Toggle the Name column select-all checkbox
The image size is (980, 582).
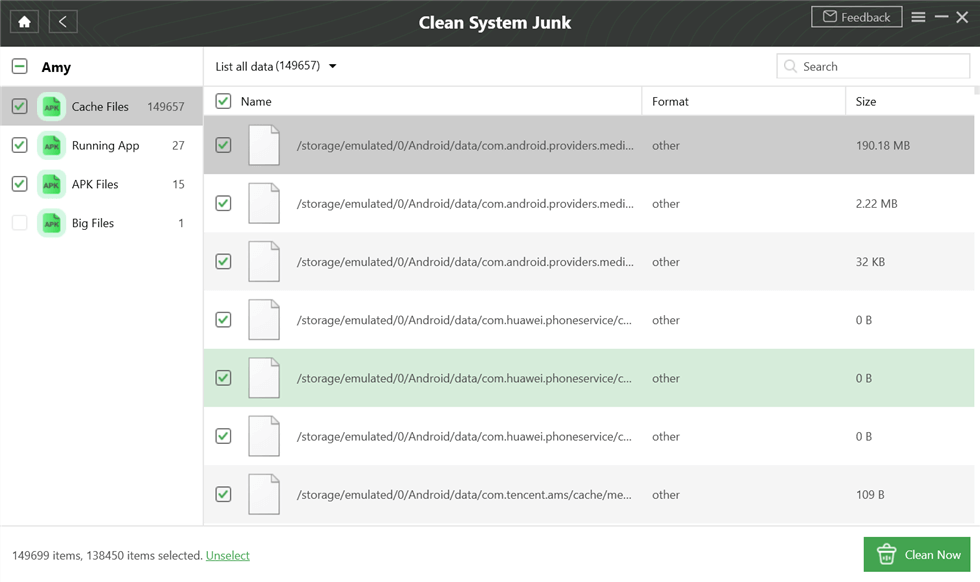[223, 101]
